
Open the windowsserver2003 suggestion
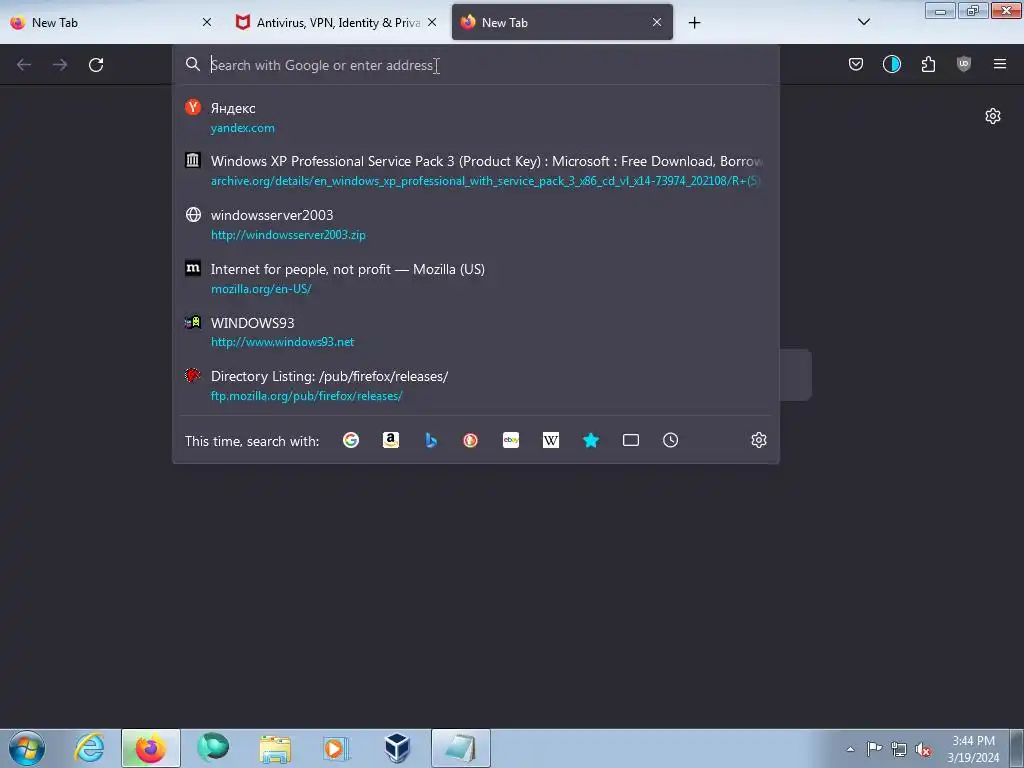coord(475,224)
